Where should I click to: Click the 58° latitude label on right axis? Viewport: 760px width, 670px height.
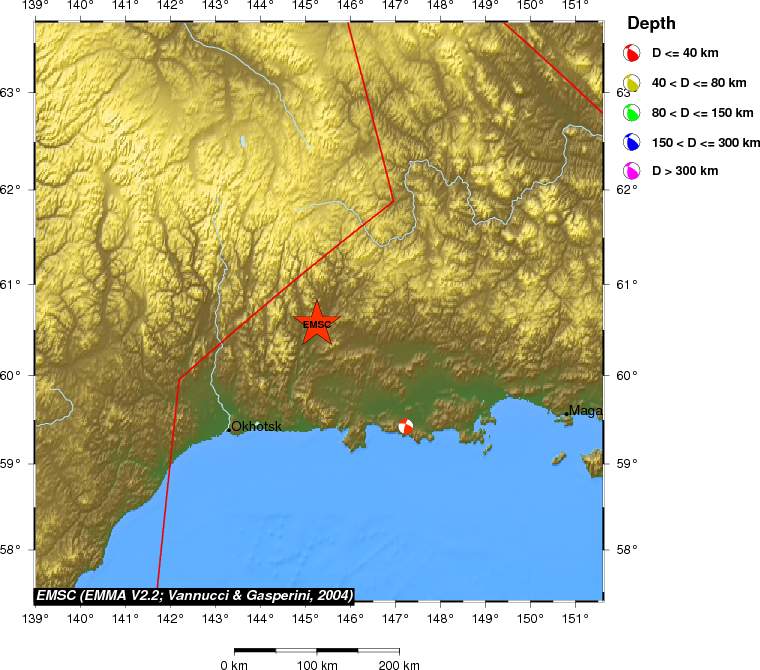[626, 549]
